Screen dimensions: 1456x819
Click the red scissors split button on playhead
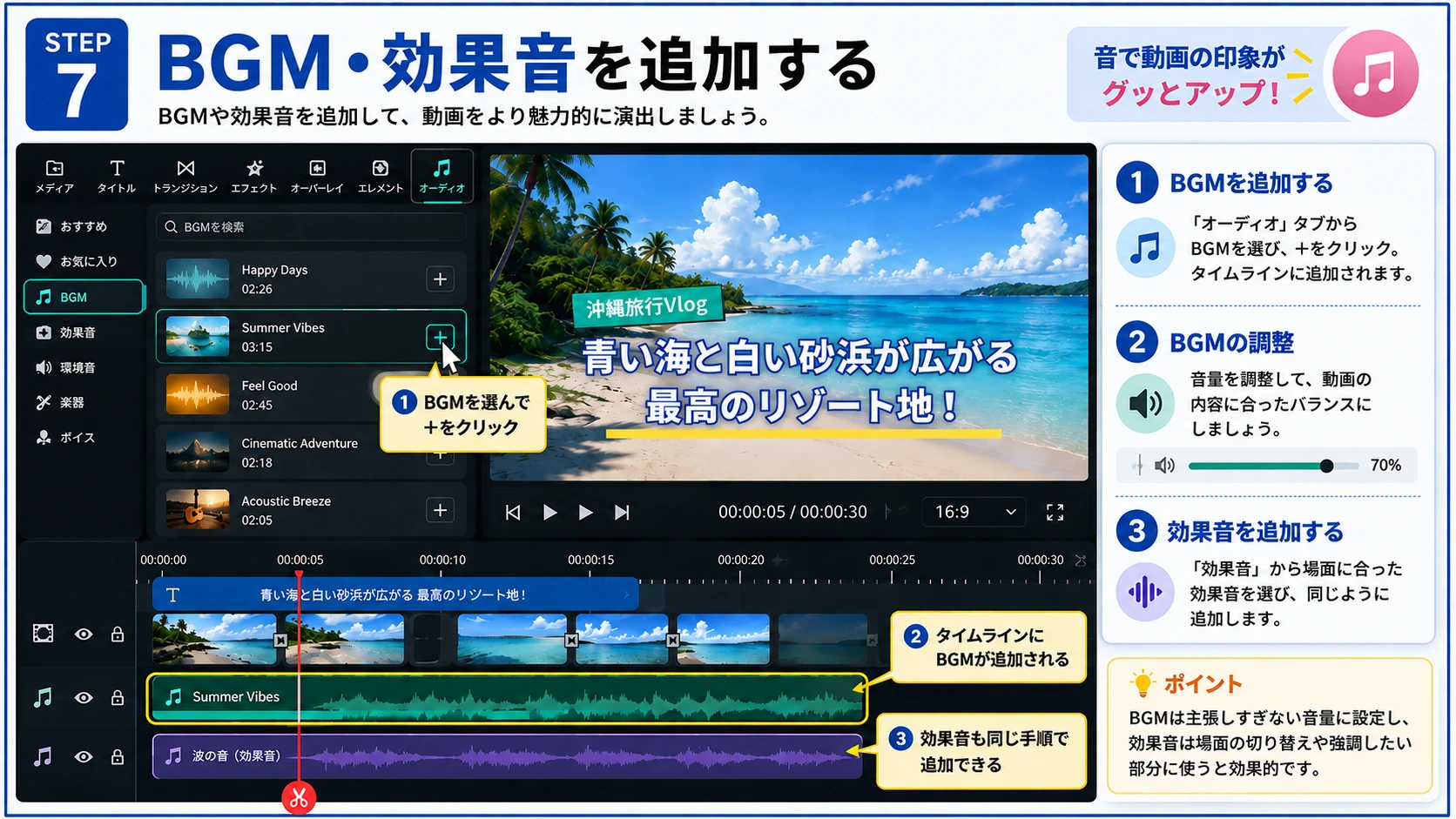[x=299, y=797]
